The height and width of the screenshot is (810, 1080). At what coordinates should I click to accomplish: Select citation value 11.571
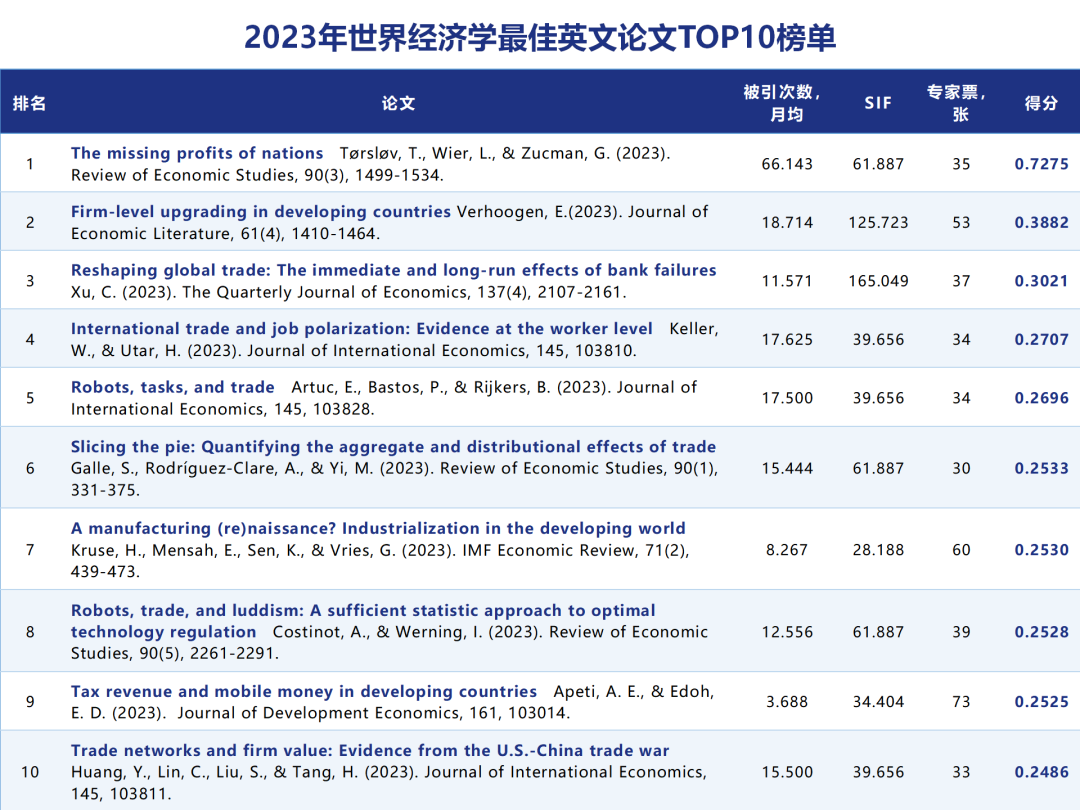click(787, 281)
